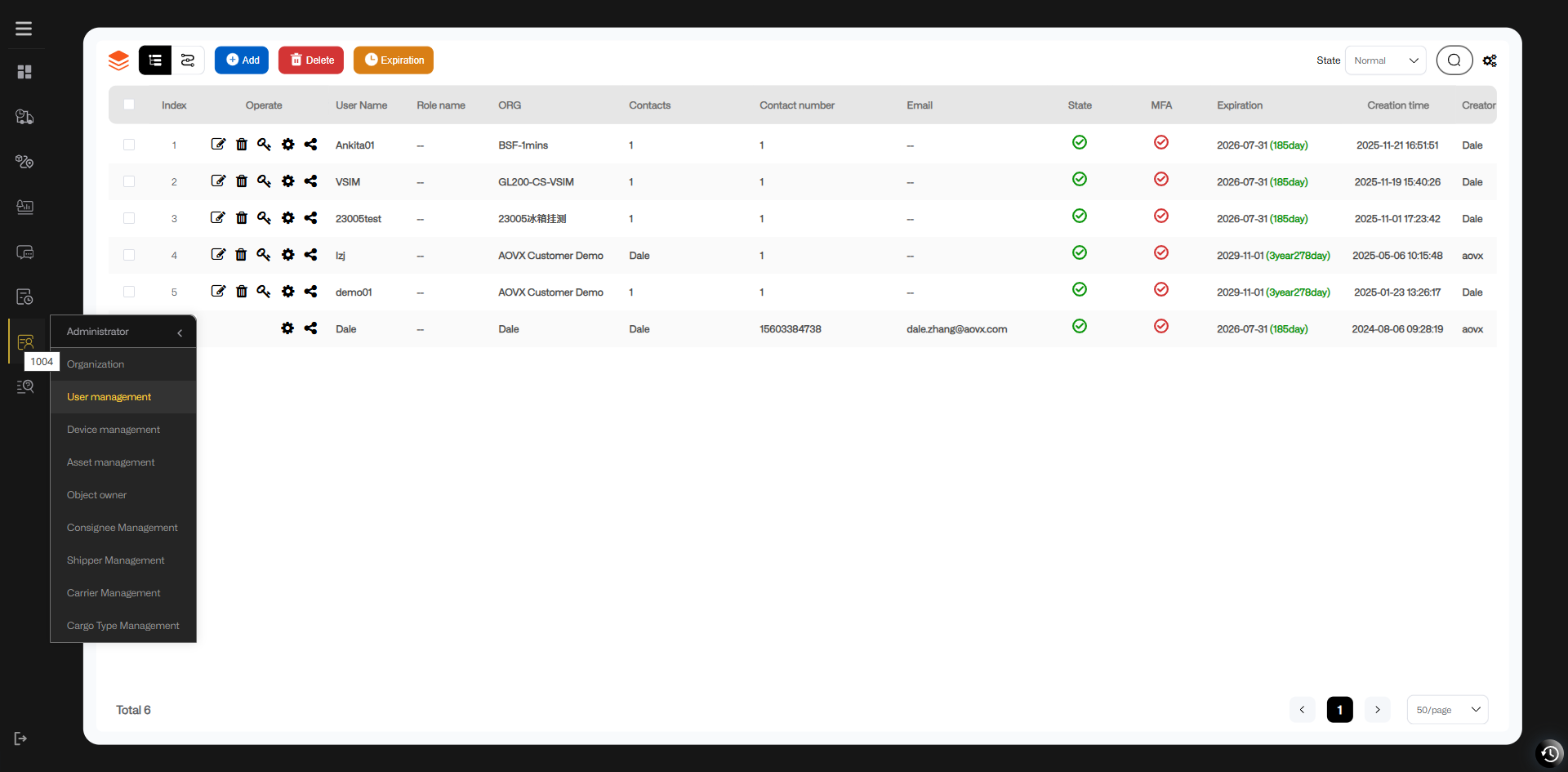Click the logout icon at the sidebar bottom
This screenshot has width=1568, height=772.
point(21,739)
